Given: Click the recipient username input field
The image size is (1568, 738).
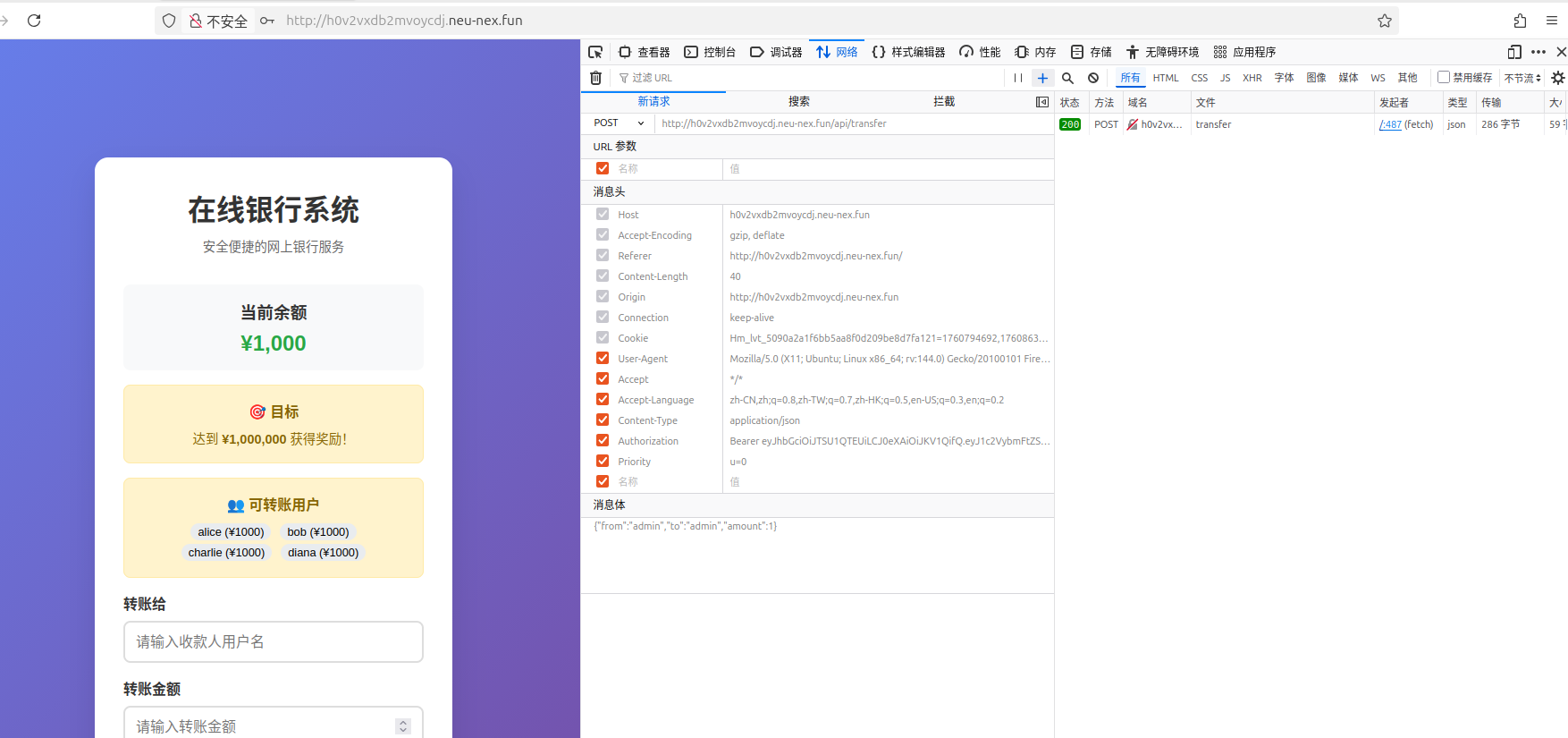Looking at the screenshot, I should (x=274, y=641).
